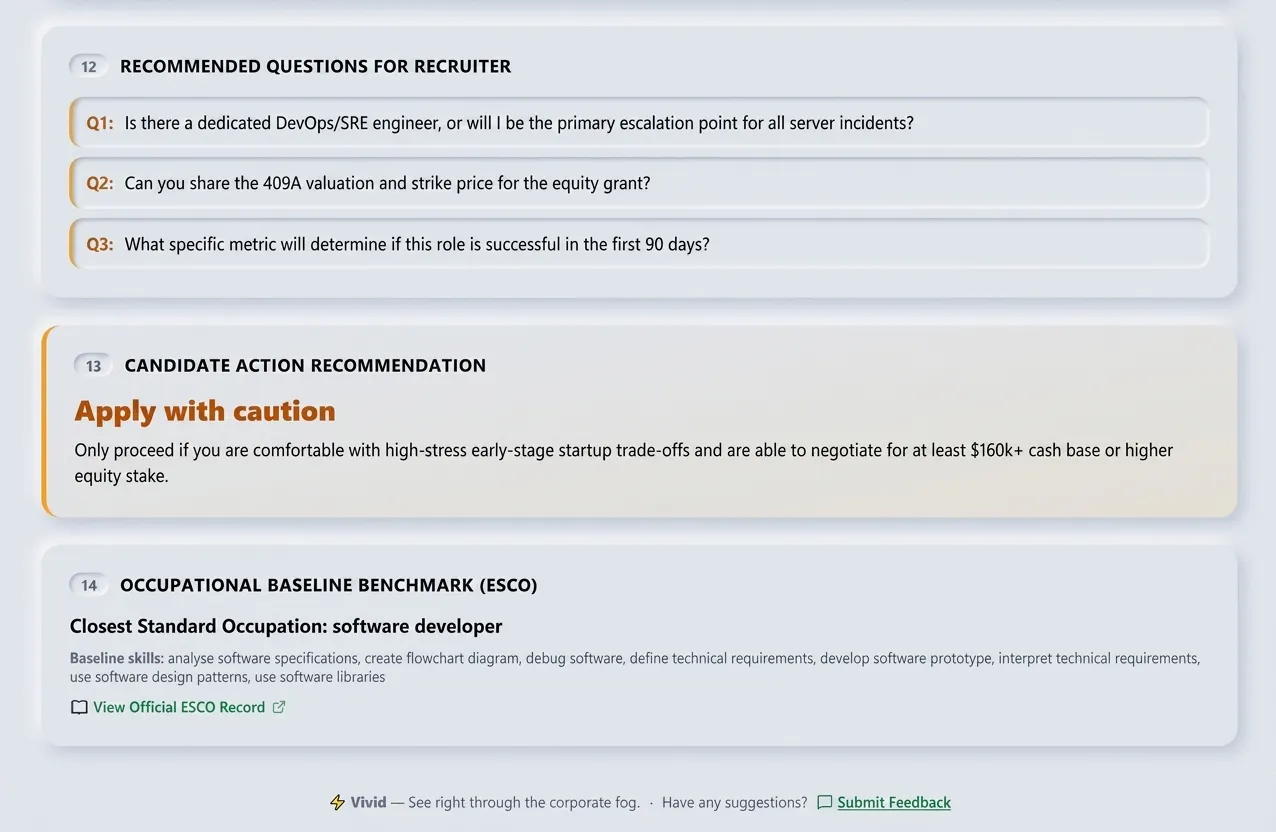Click the Baseline skills description paragraph

click(x=635, y=668)
